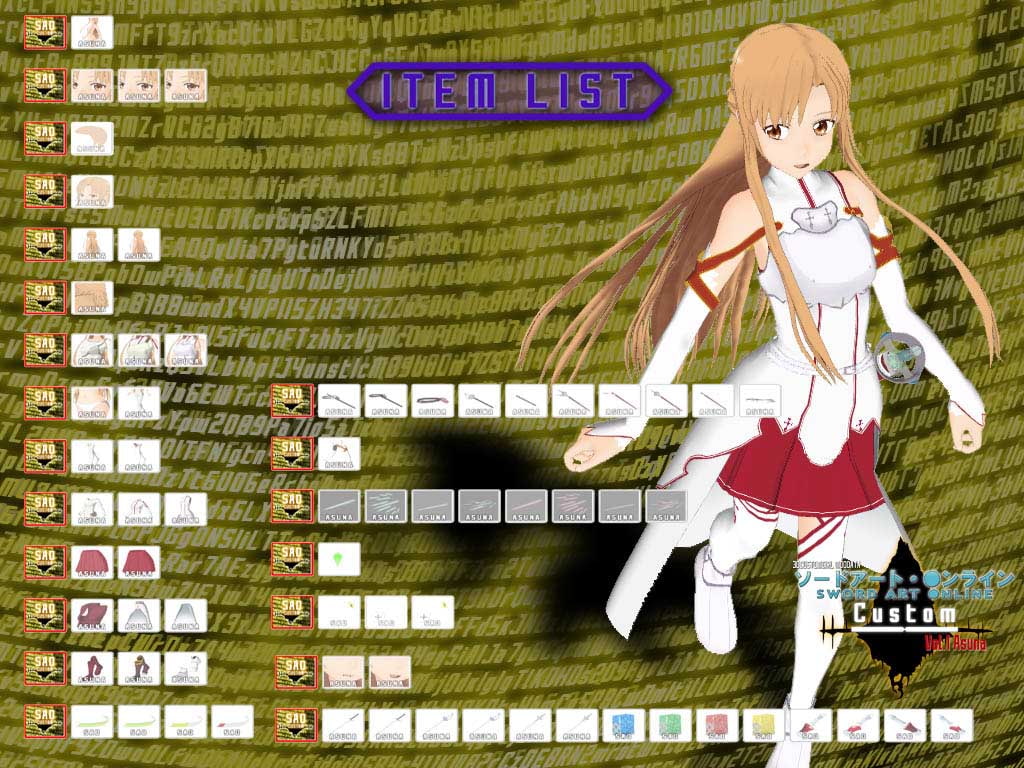1024x768 pixels.
Task: Pick the red cube thumbnail
Action: pos(717,726)
